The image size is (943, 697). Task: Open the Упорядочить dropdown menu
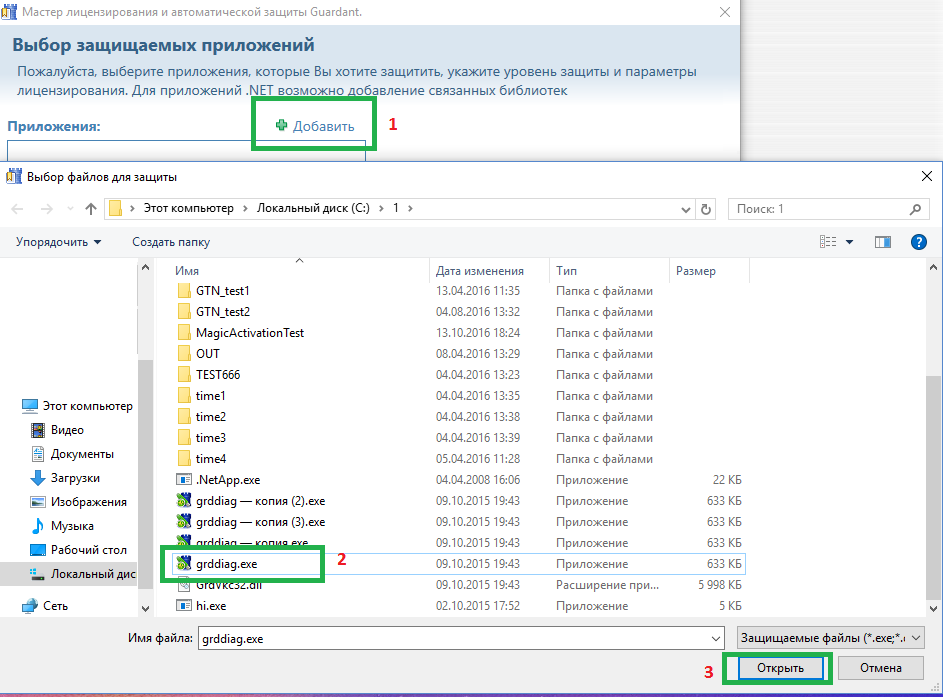[x=58, y=242]
